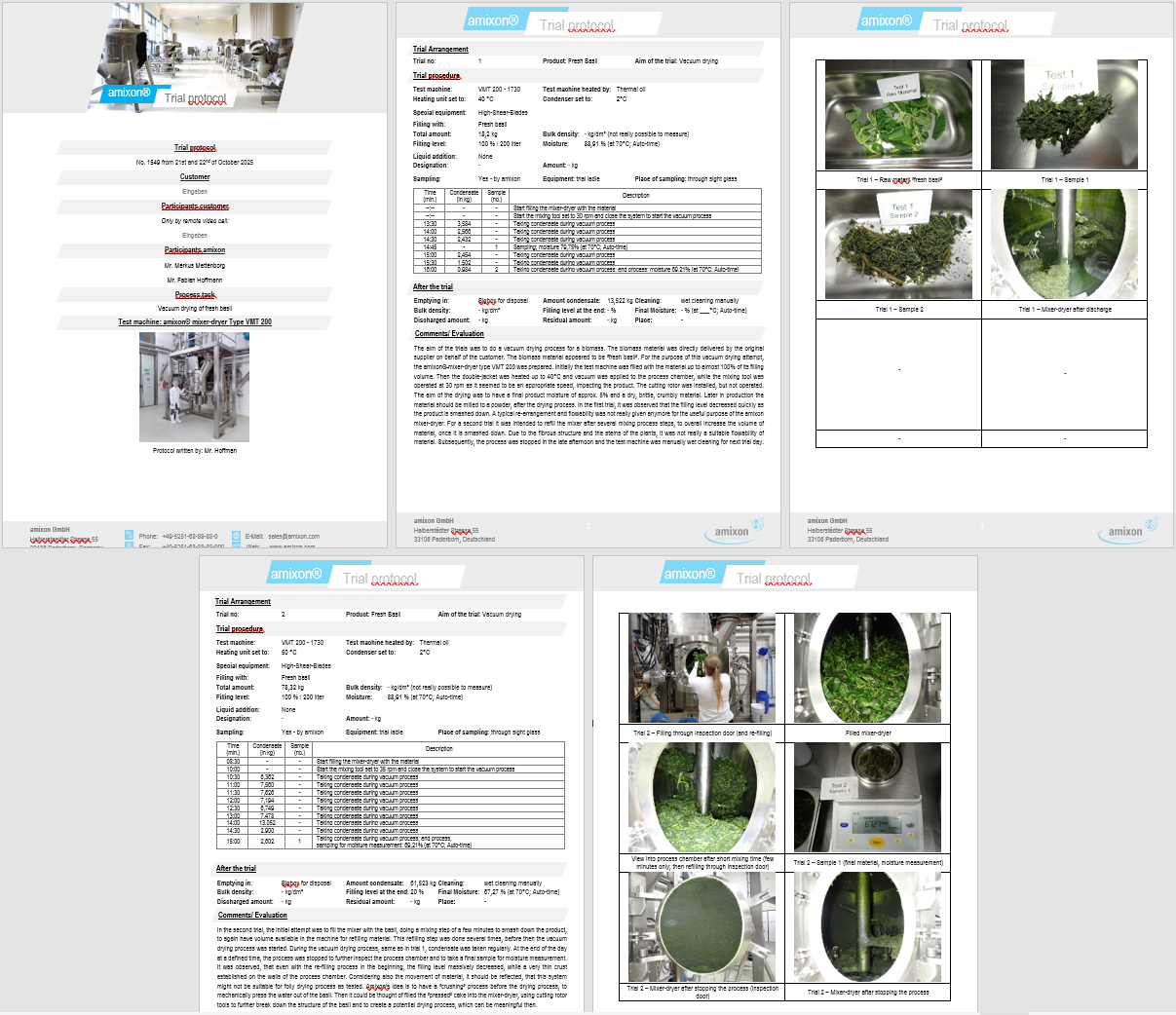This screenshot has height=1015, width=1176.
Task: Select the Trial 1 – Sample 2 photo
Action: (x=898, y=244)
